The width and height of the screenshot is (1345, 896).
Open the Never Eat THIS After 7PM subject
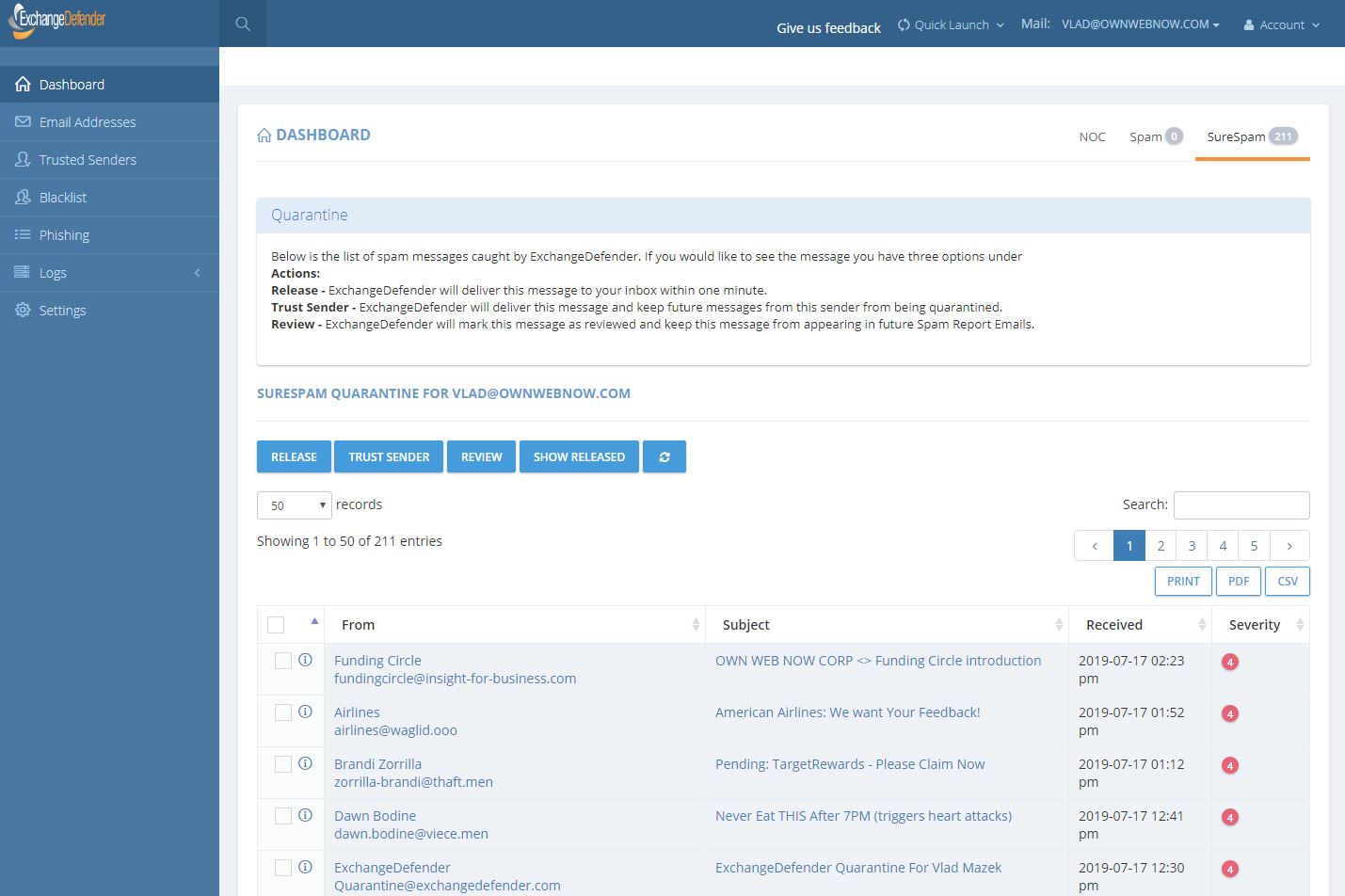[863, 816]
